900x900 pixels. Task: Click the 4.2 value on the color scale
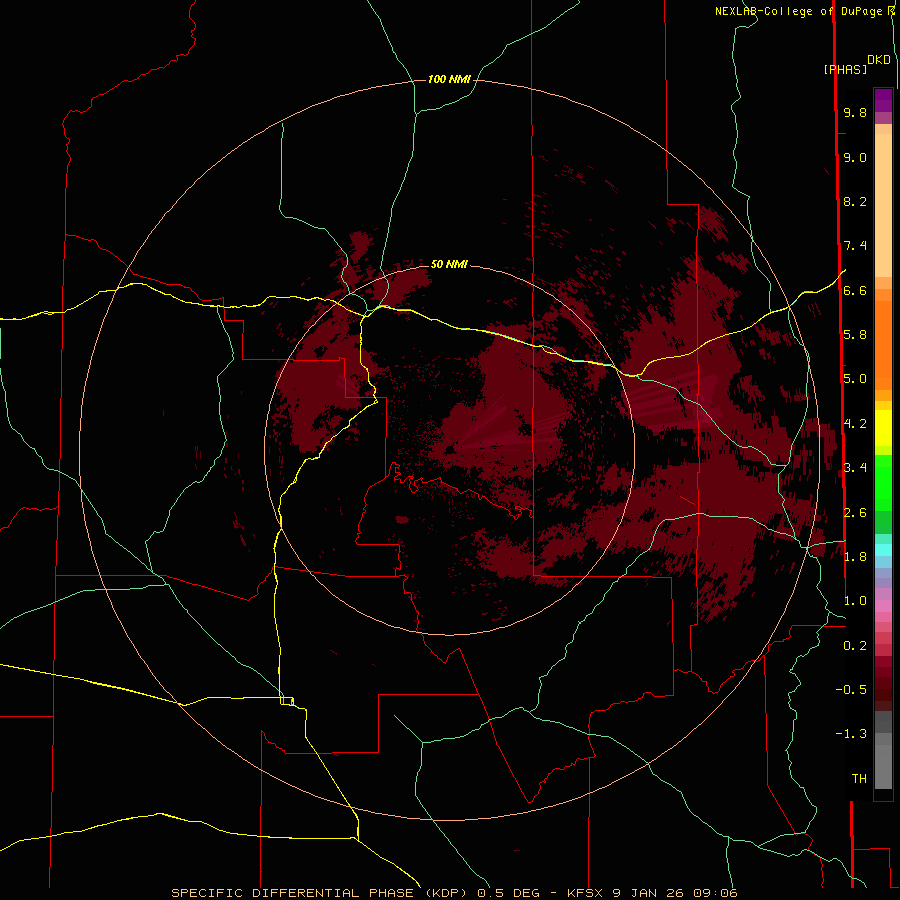pos(855,424)
